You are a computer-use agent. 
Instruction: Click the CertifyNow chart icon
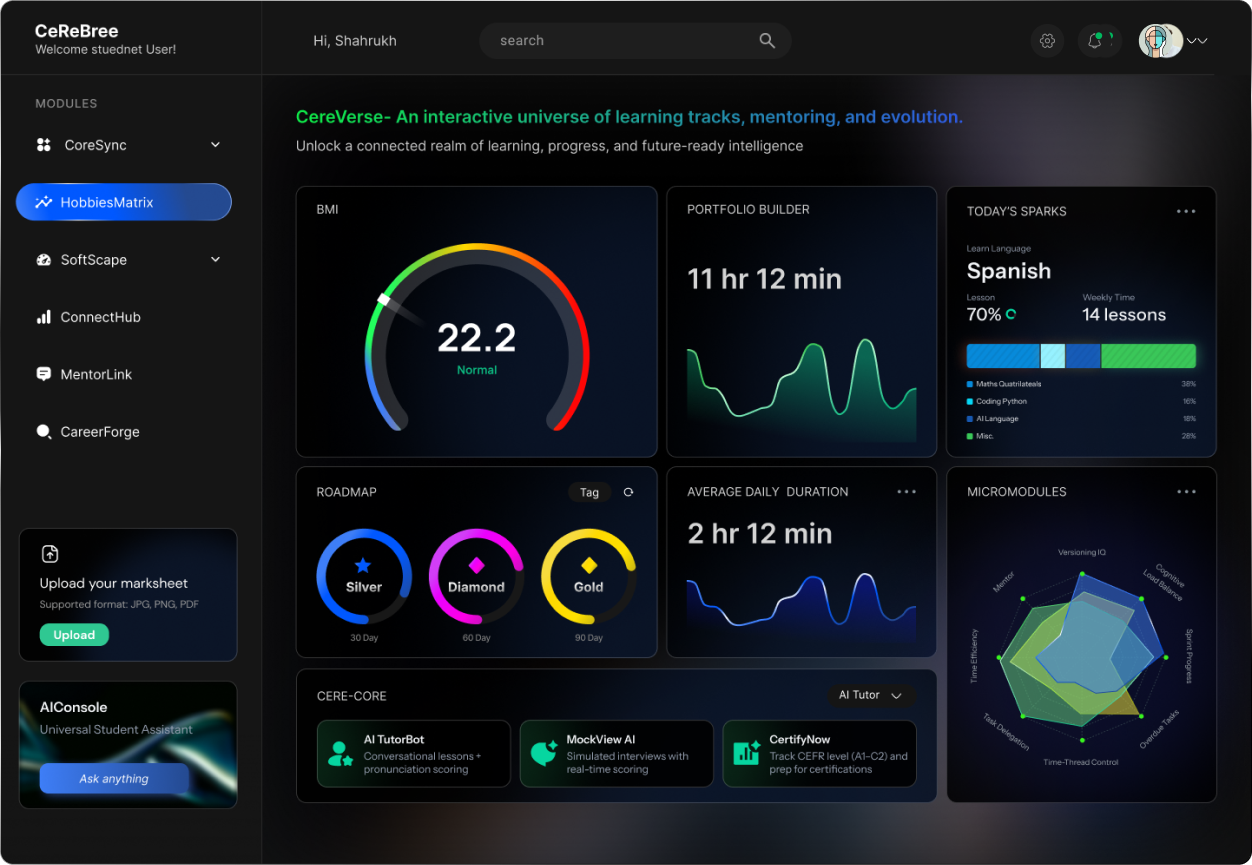[x=747, y=754]
